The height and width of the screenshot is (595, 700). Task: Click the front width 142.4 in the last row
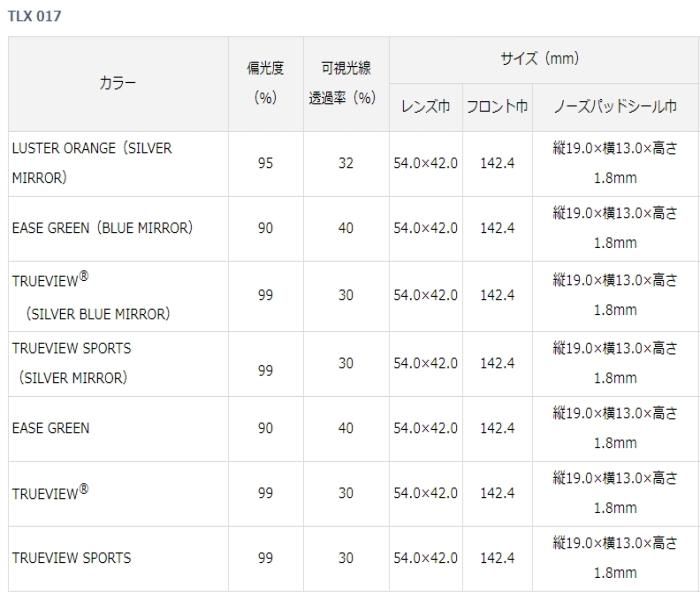click(x=497, y=558)
